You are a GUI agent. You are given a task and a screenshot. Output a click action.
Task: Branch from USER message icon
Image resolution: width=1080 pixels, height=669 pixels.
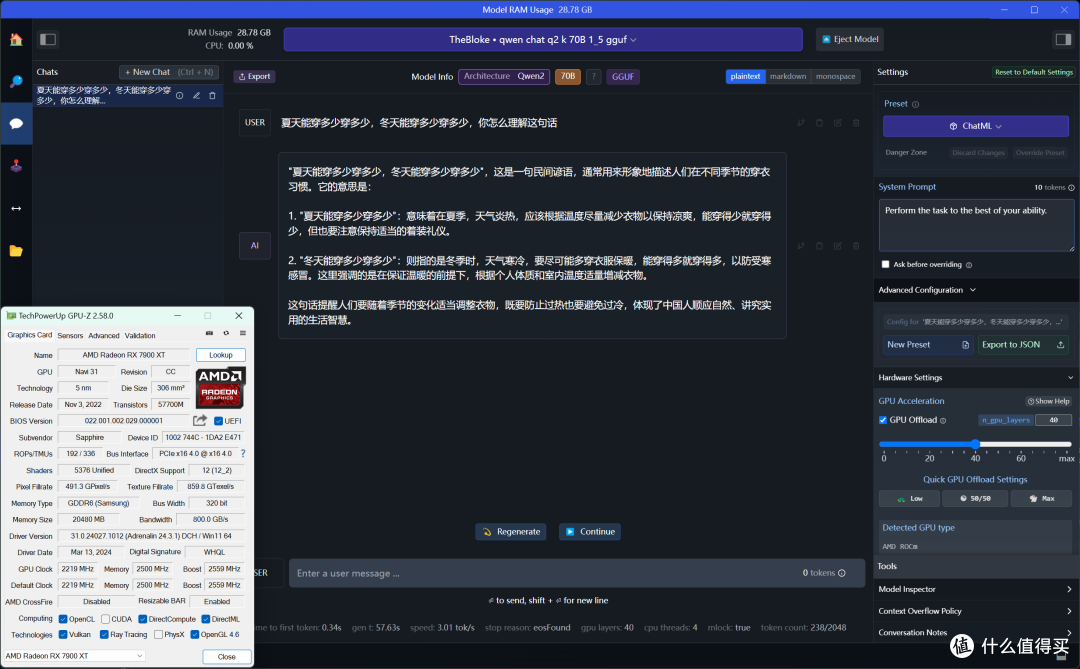[x=800, y=123]
